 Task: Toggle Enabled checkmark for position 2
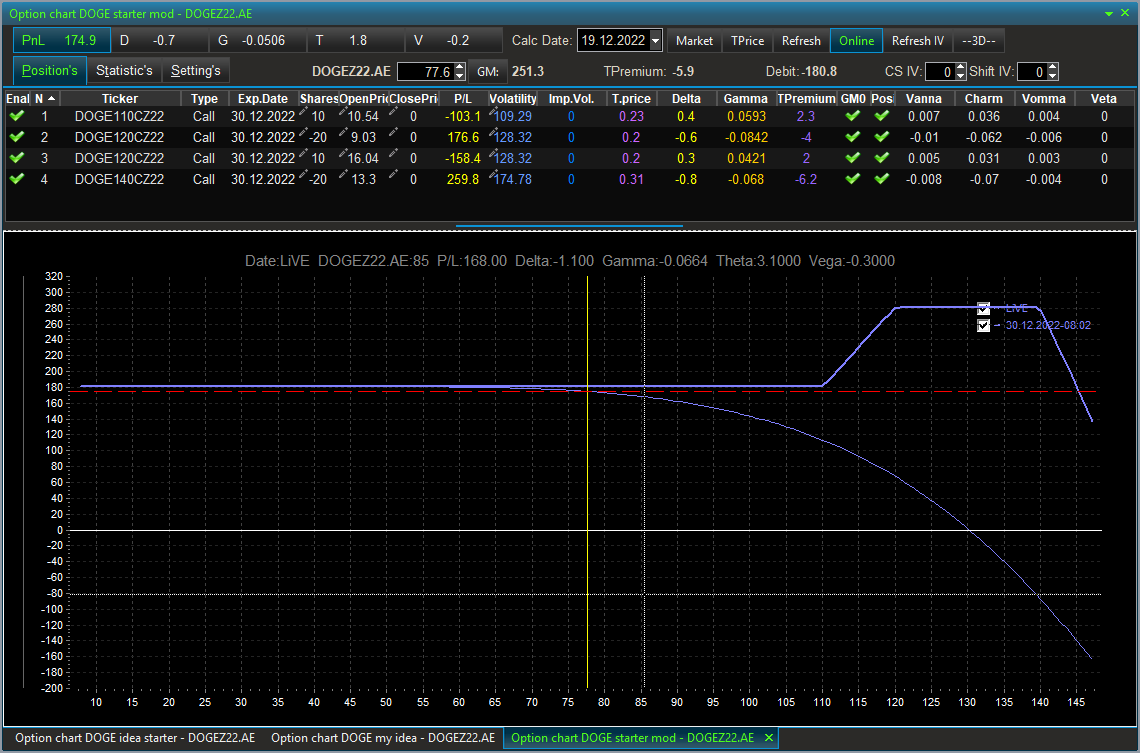17,137
